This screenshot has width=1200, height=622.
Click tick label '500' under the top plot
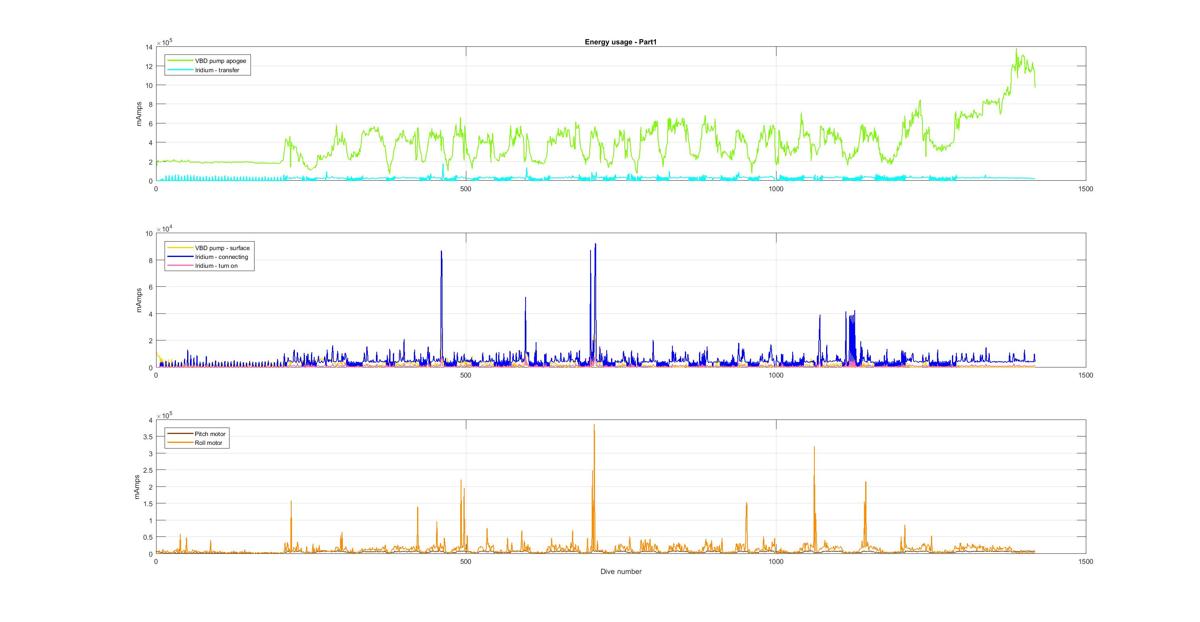(x=466, y=189)
